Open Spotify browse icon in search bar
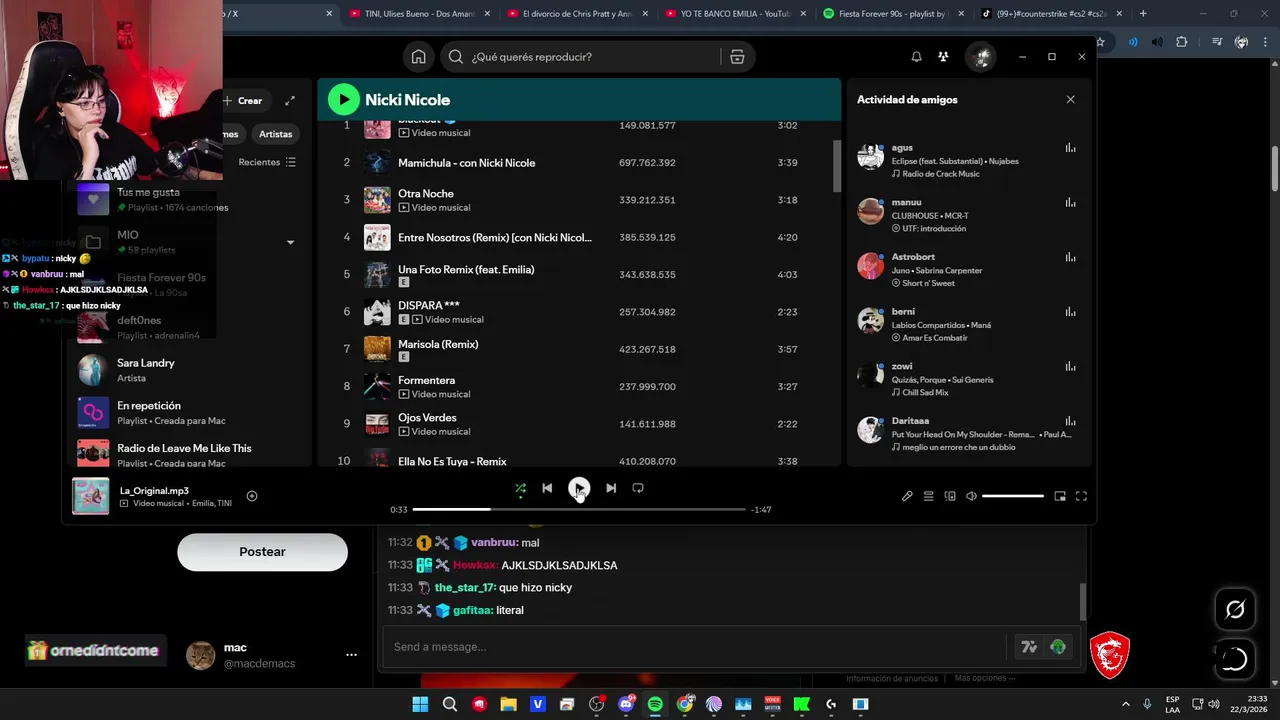 [737, 57]
